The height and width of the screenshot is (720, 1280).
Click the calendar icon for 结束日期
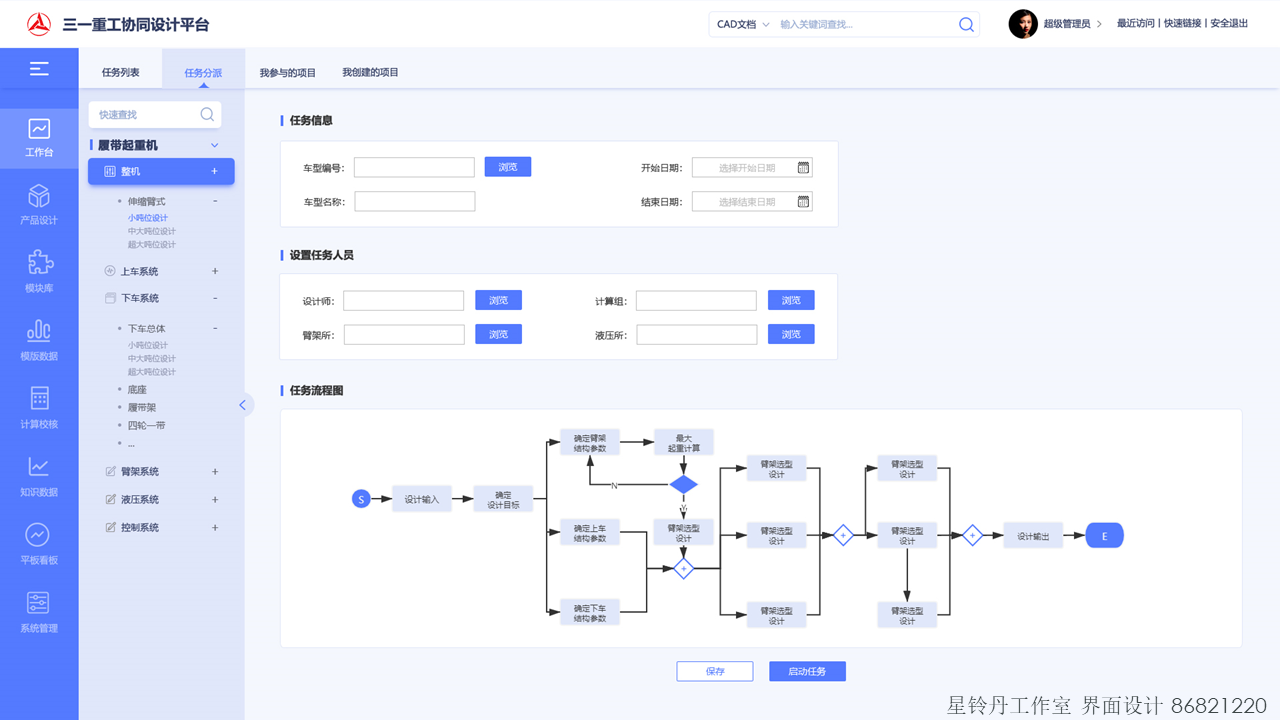(x=803, y=202)
